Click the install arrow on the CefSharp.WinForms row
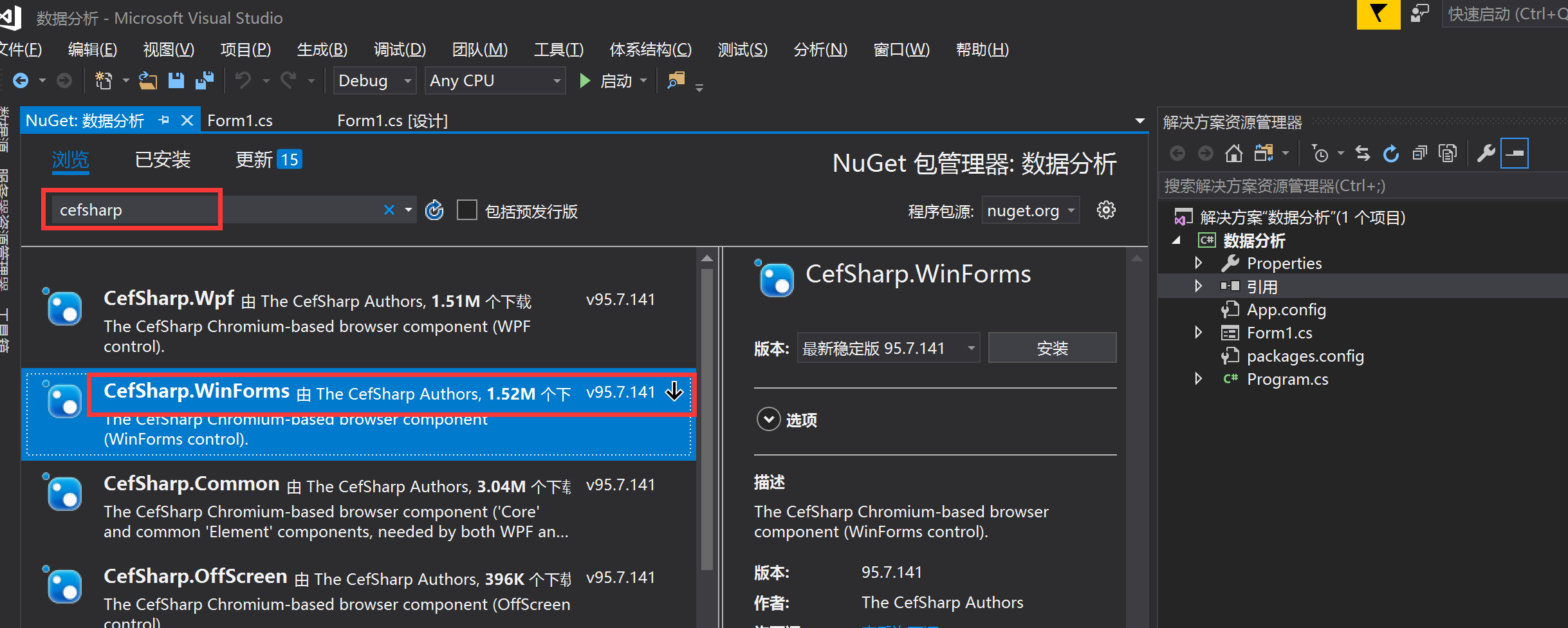Viewport: 1568px width, 628px height. [x=674, y=391]
